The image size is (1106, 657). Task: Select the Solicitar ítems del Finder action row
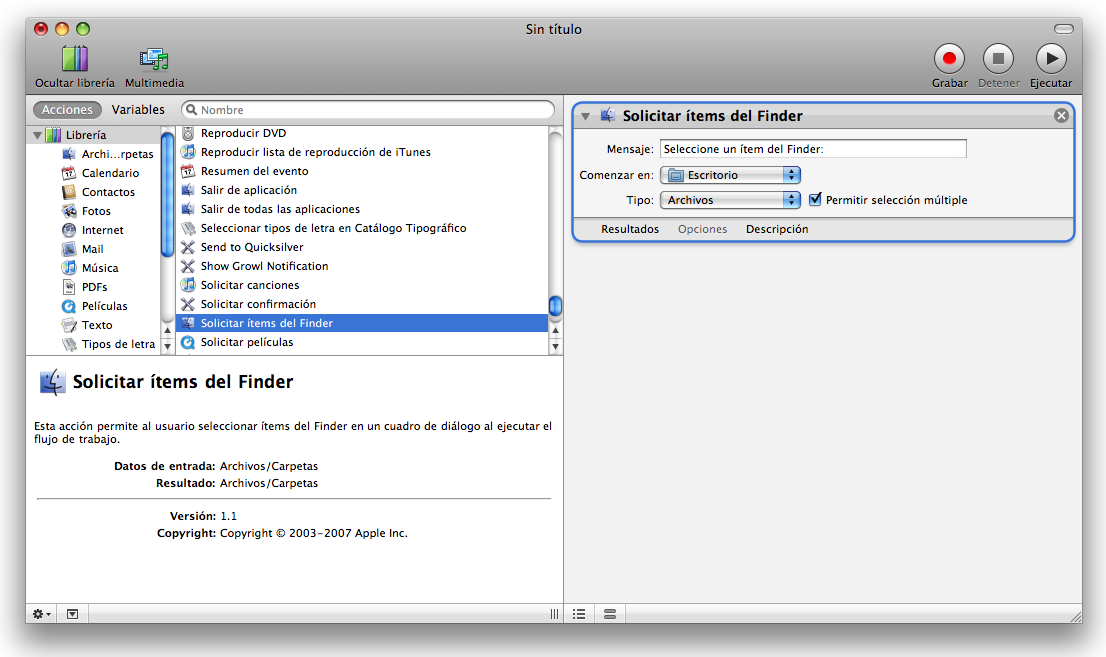(362, 323)
